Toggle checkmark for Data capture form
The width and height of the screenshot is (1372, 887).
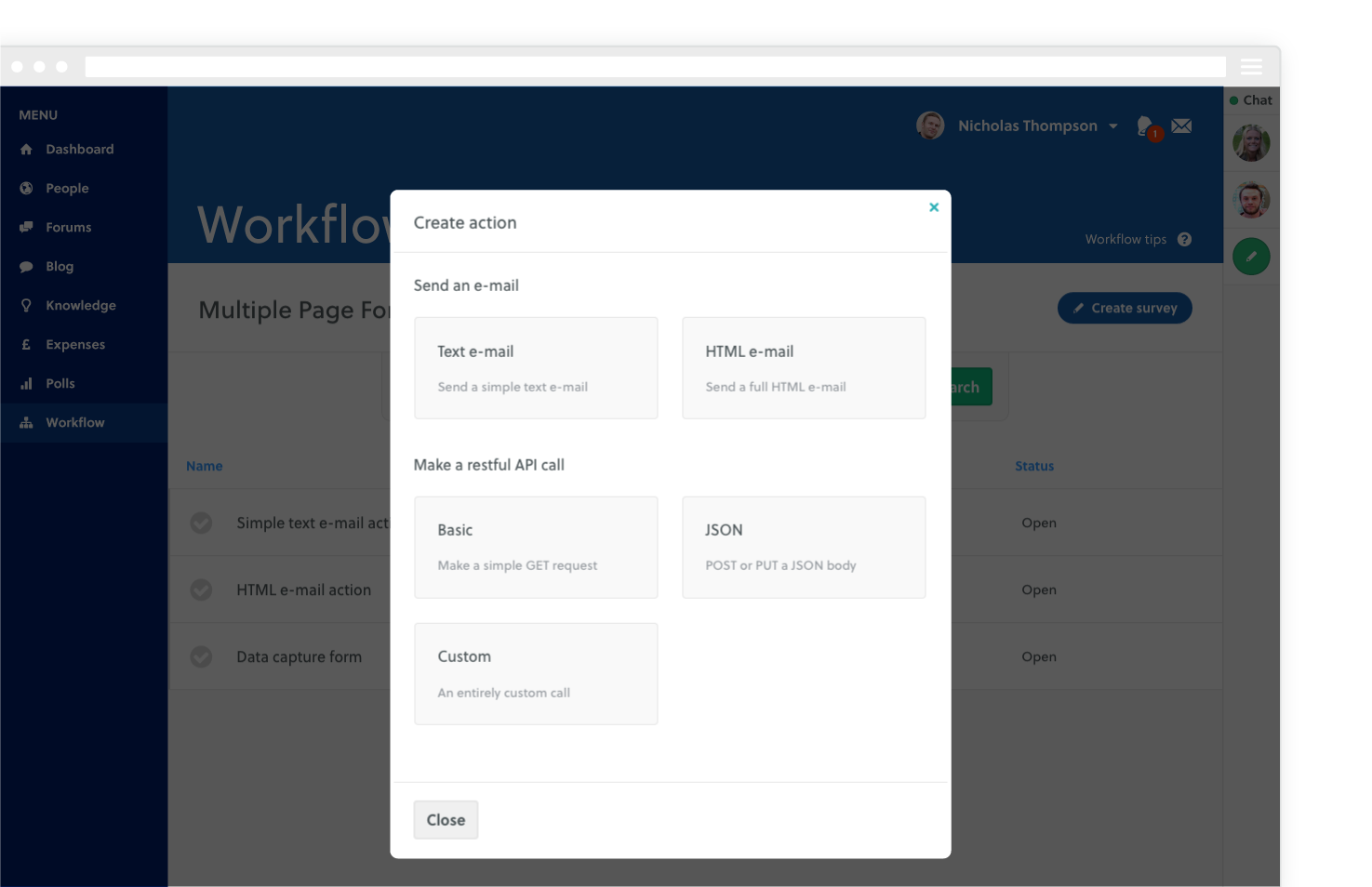[x=201, y=656]
